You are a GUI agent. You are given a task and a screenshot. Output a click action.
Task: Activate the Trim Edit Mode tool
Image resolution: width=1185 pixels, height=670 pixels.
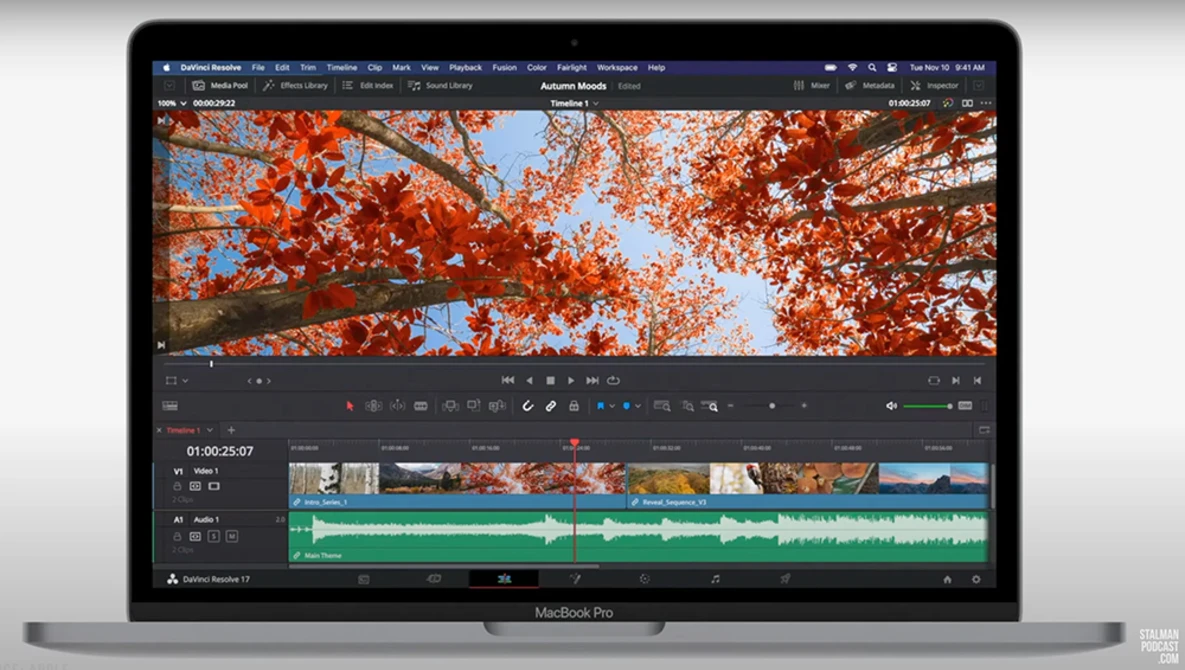373,406
